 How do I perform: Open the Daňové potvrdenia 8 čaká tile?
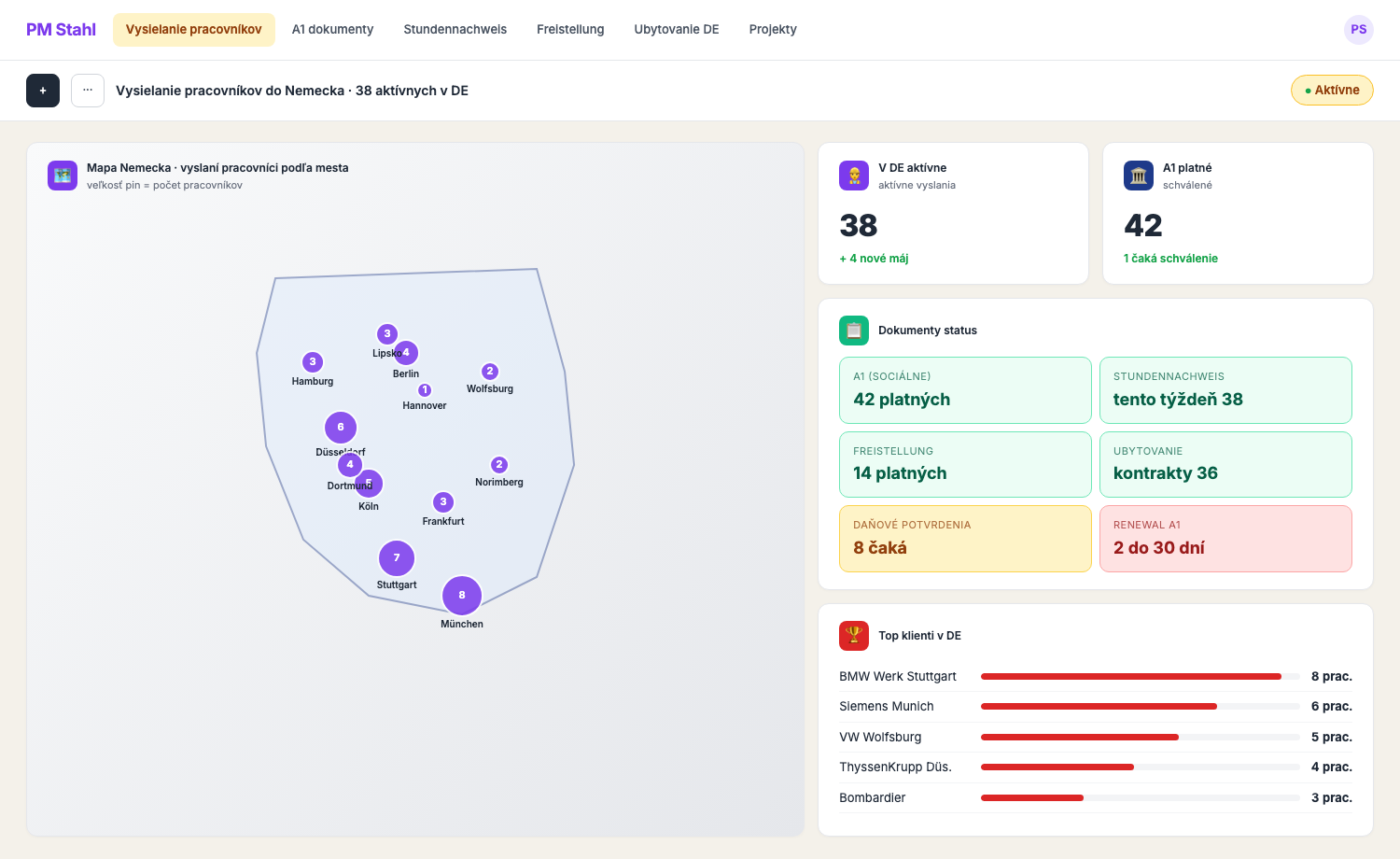point(965,539)
